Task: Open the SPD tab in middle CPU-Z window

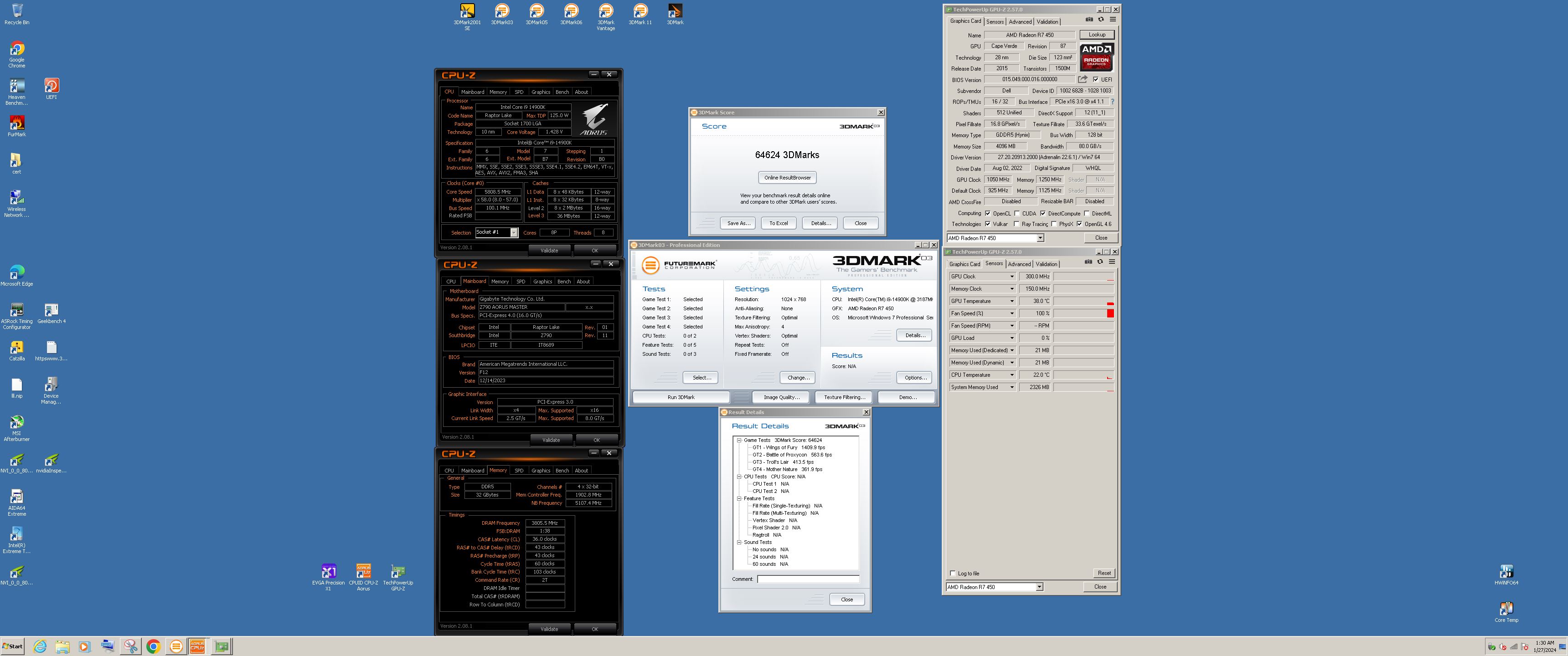Action: pyautogui.click(x=521, y=282)
